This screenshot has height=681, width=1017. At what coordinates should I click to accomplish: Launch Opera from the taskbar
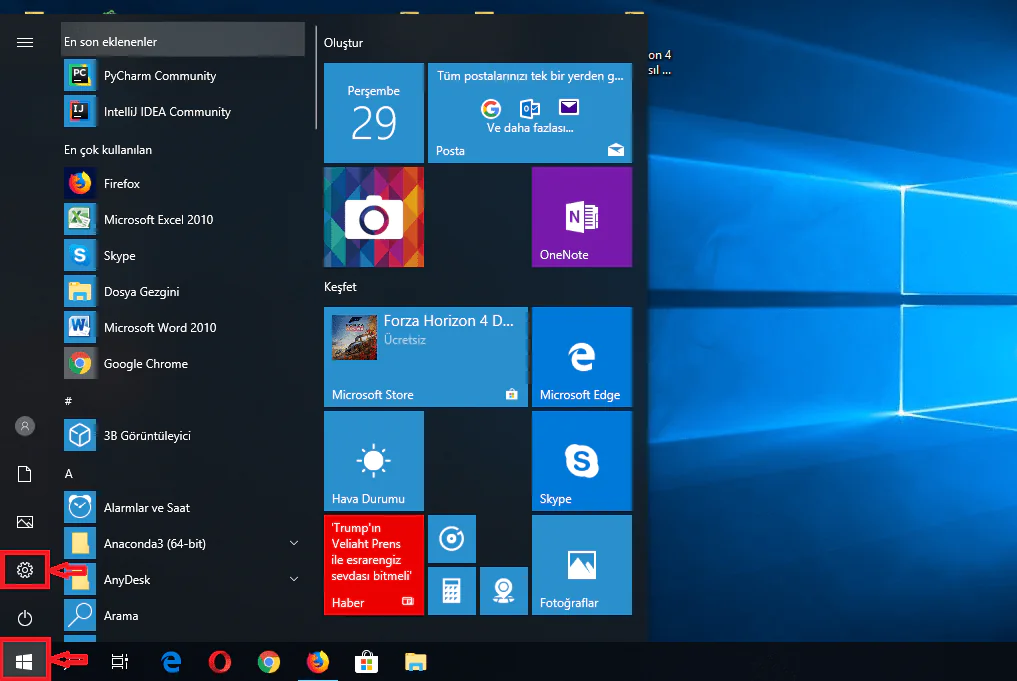click(219, 661)
